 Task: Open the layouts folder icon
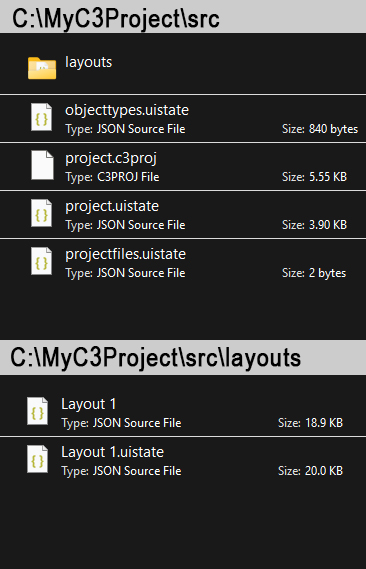click(x=42, y=68)
